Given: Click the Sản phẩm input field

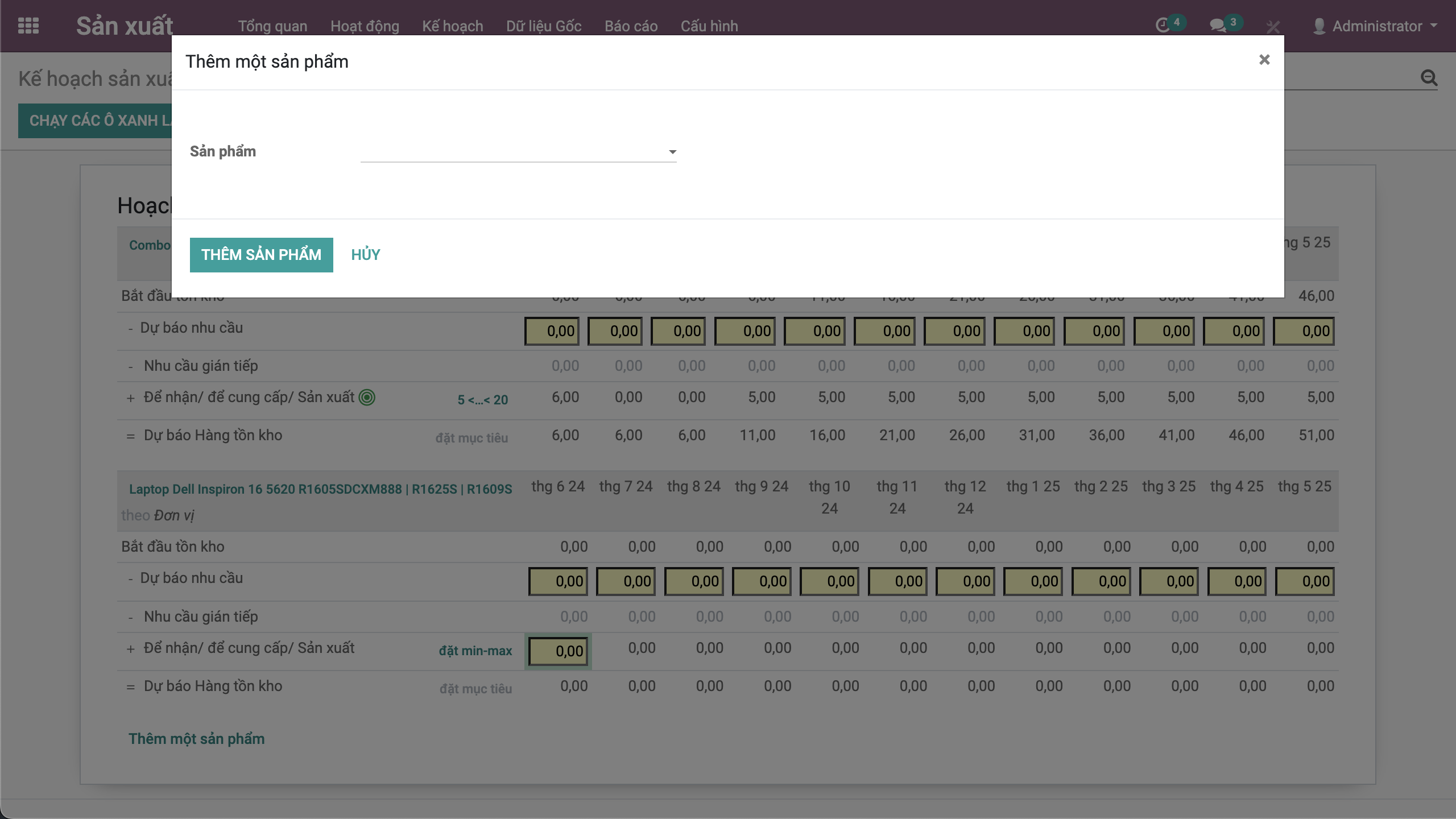Looking at the screenshot, I should [512, 152].
